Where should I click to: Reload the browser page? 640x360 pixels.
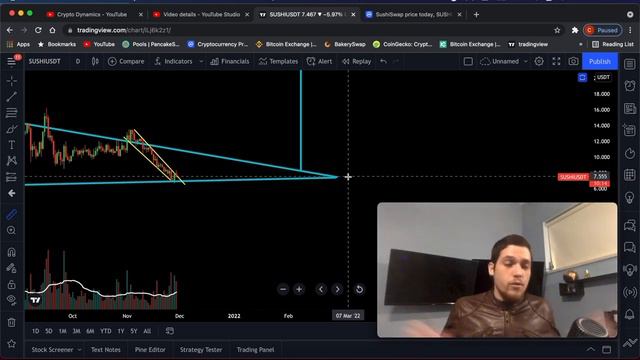[38, 30]
